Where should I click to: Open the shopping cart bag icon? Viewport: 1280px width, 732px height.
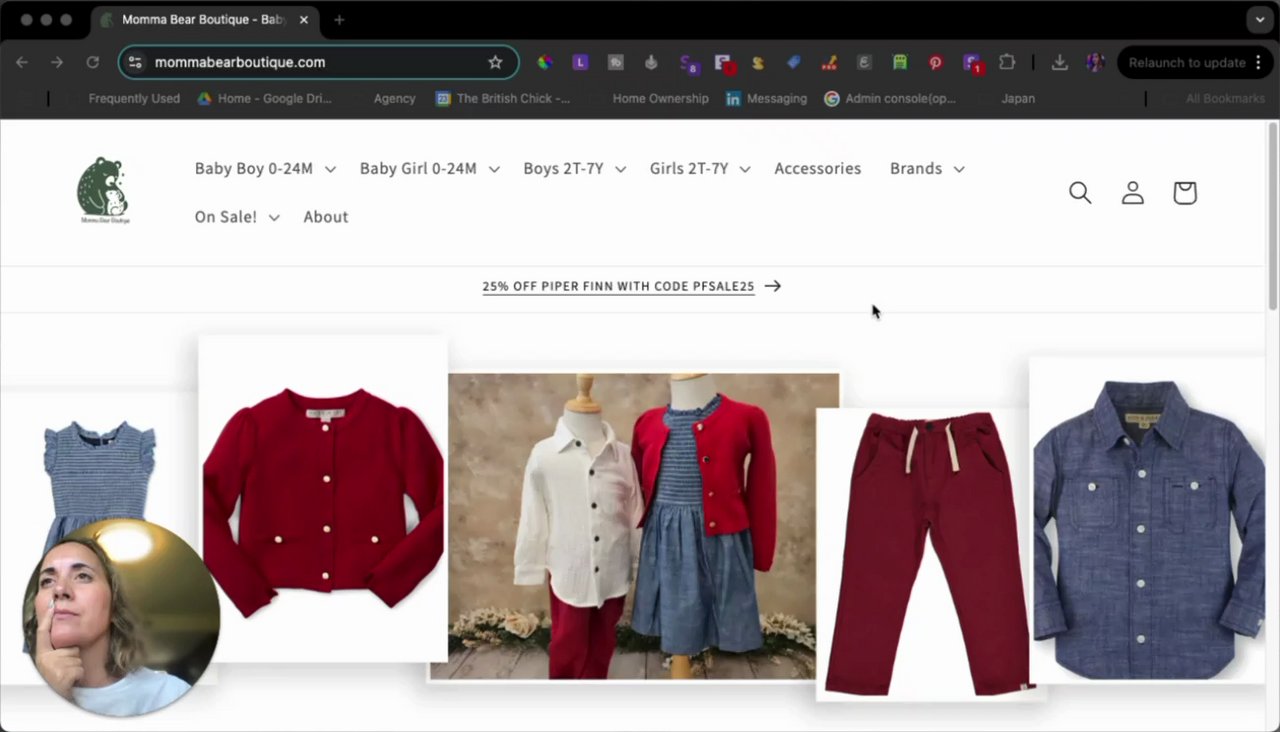pos(1185,192)
